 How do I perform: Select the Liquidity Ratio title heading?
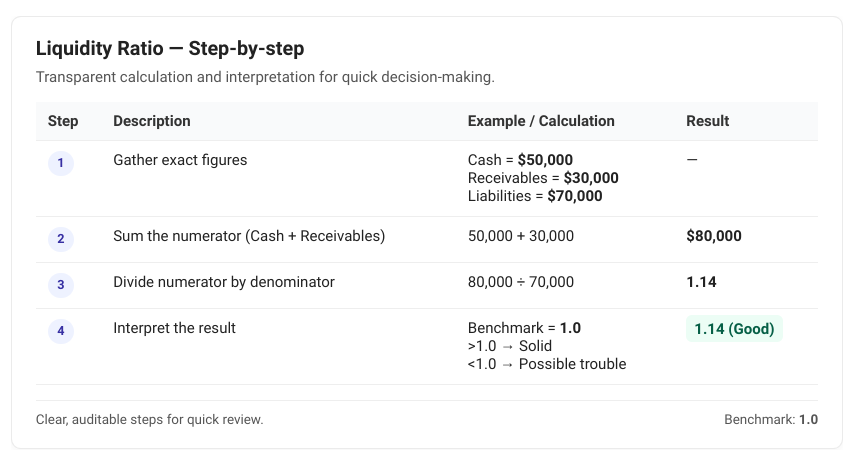coord(168,48)
